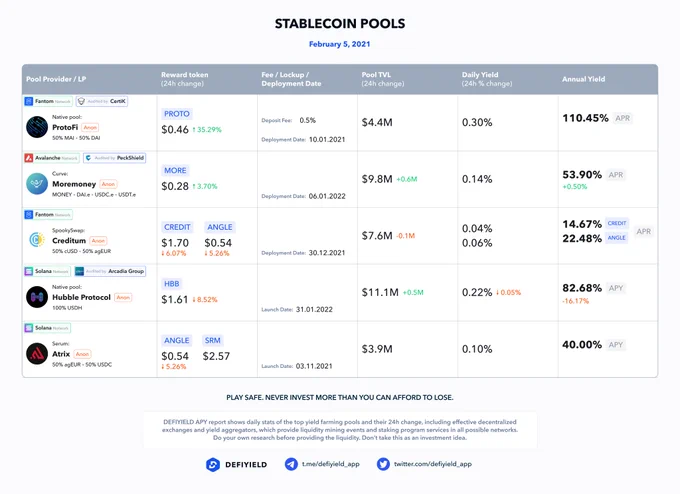This screenshot has height=494, width=680.
Task: Click Anon tag next to Hubble Protocol
Action: [x=123, y=298]
